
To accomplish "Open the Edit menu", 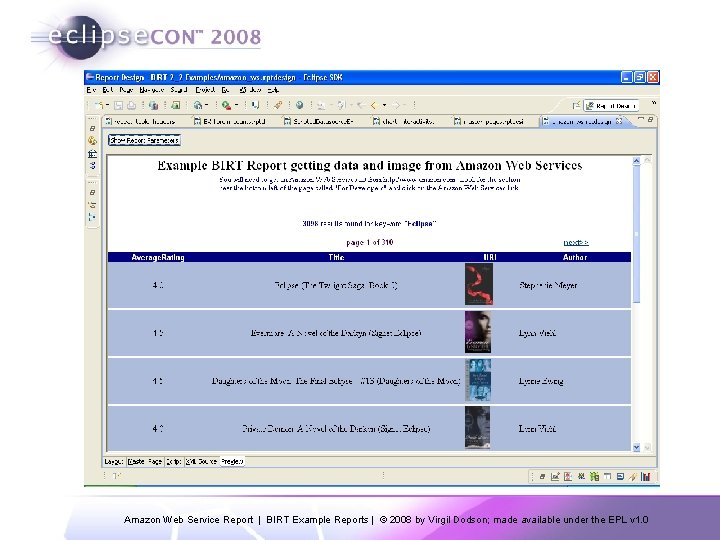I will (107, 90).
